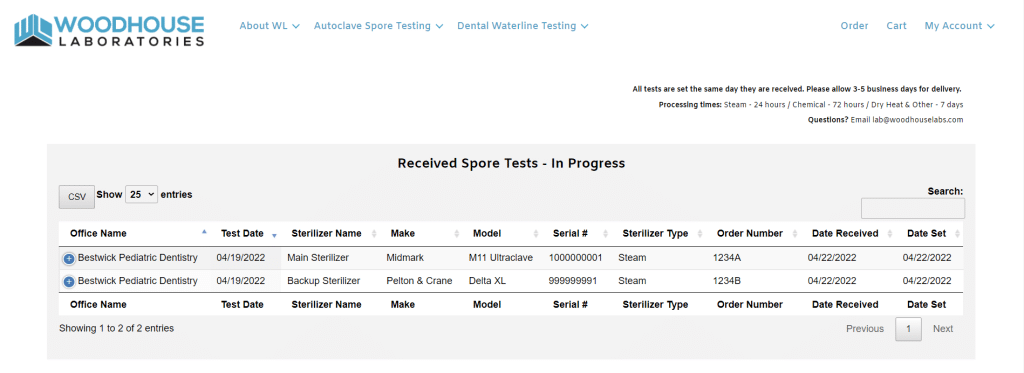
Task: Expand the Backup Sterilizer row plus icon
Action: click(69, 282)
